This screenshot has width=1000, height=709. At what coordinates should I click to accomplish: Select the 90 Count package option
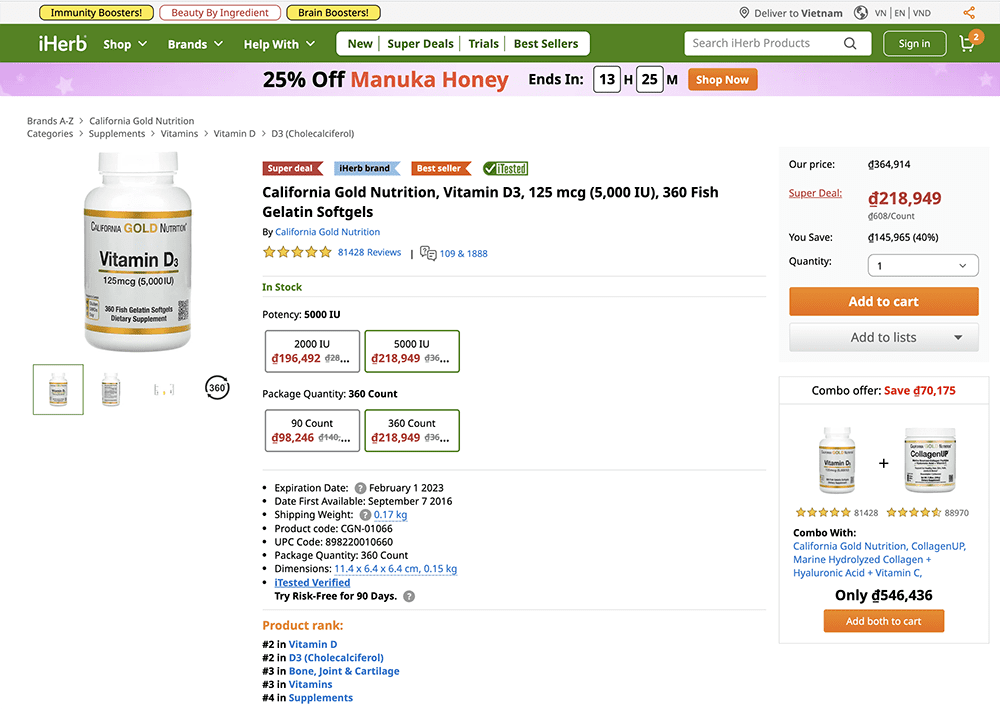[311, 430]
